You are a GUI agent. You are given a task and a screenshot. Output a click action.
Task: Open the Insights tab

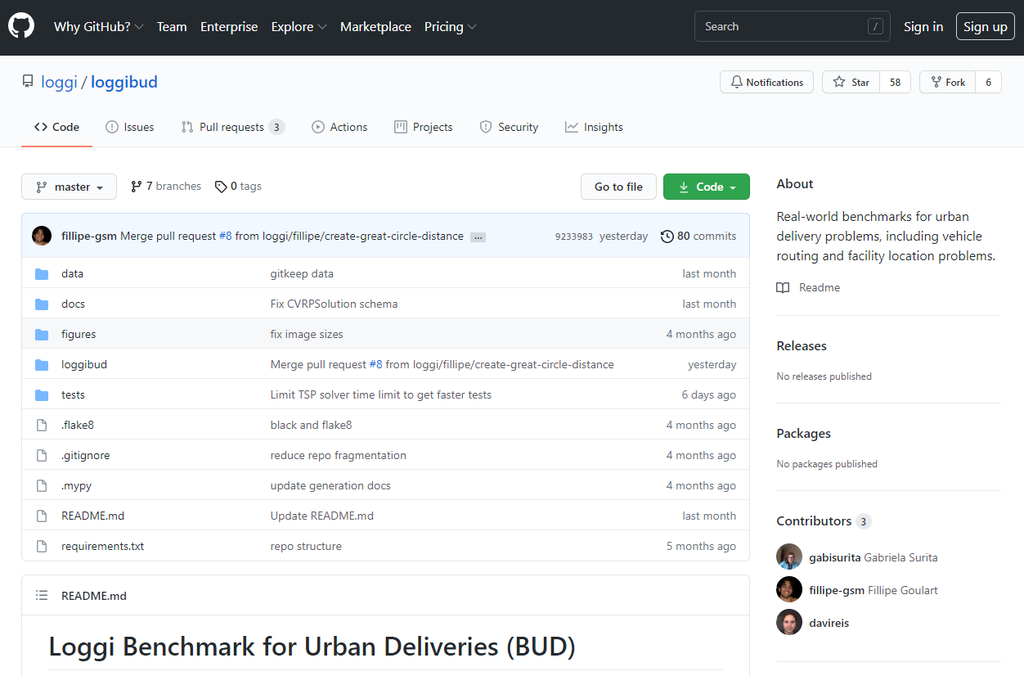594,127
